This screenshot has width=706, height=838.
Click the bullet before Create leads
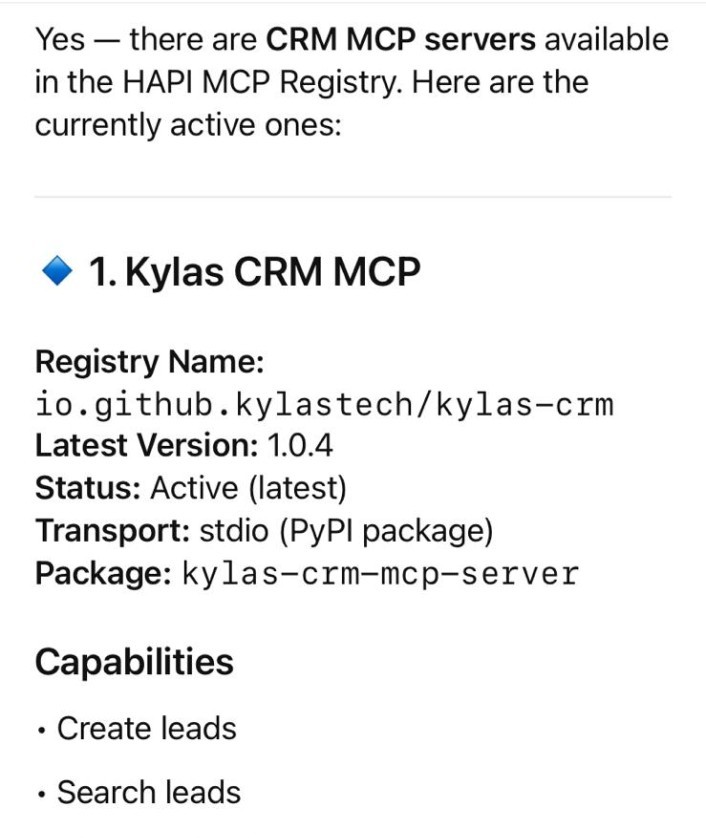(x=41, y=731)
